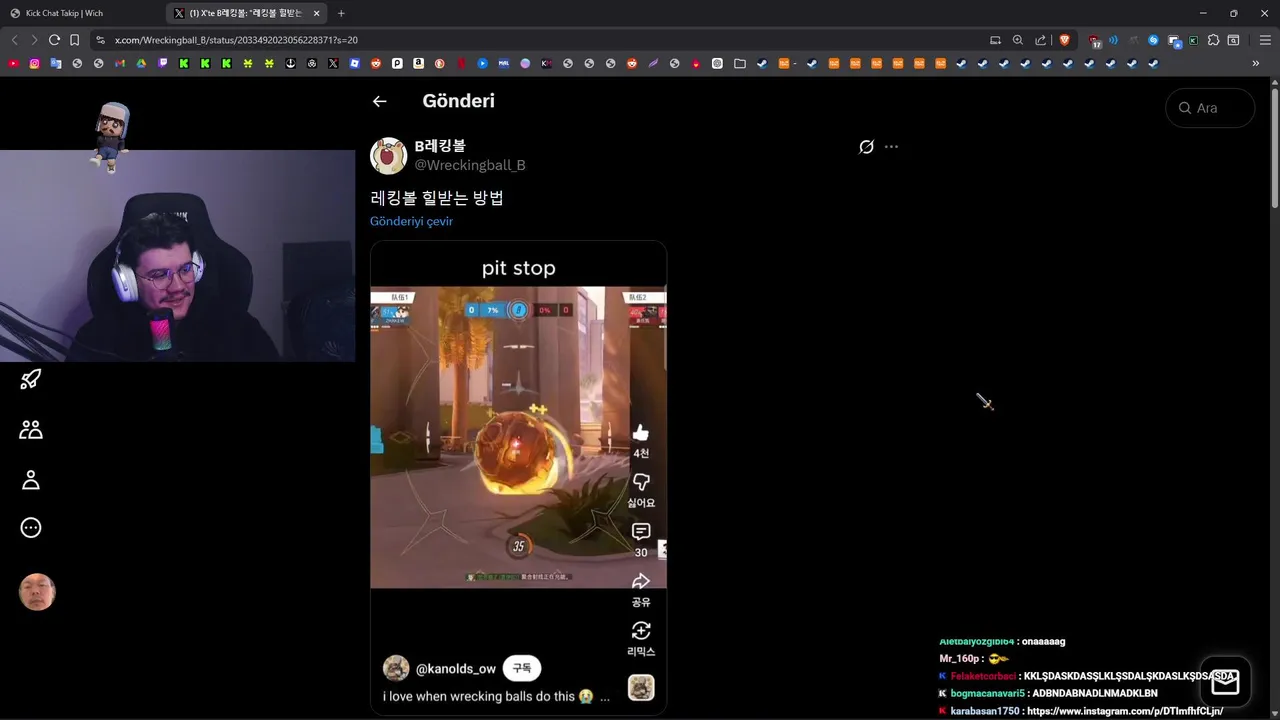Image resolution: width=1280 pixels, height=720 pixels.
Task: Click the browser back arrow
Action: 14,40
